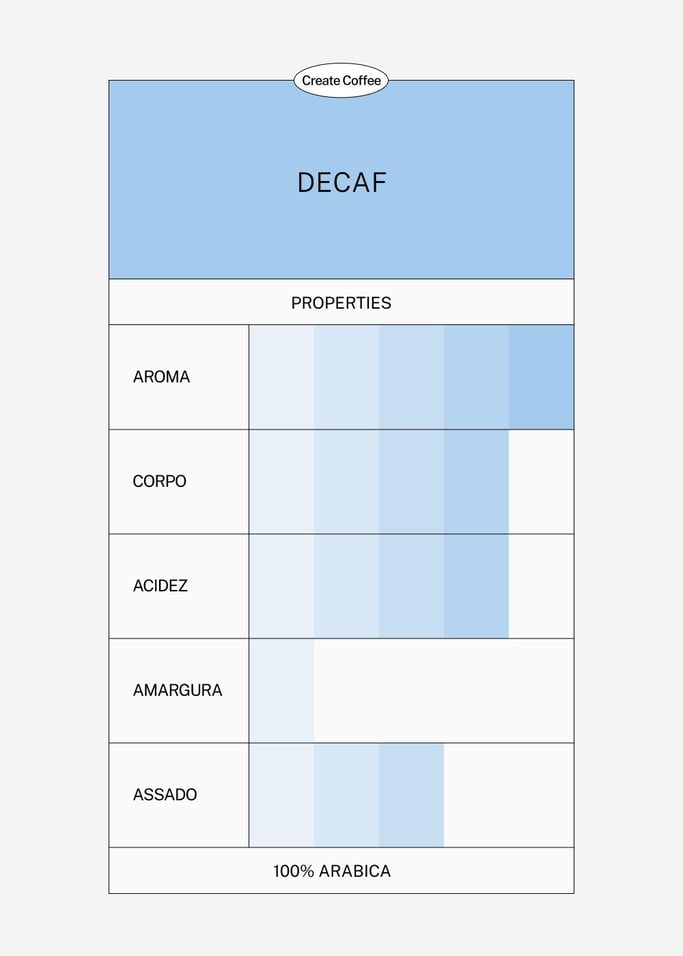The width and height of the screenshot is (683, 956).
Task: Click the DECAF title text
Action: pos(341,183)
